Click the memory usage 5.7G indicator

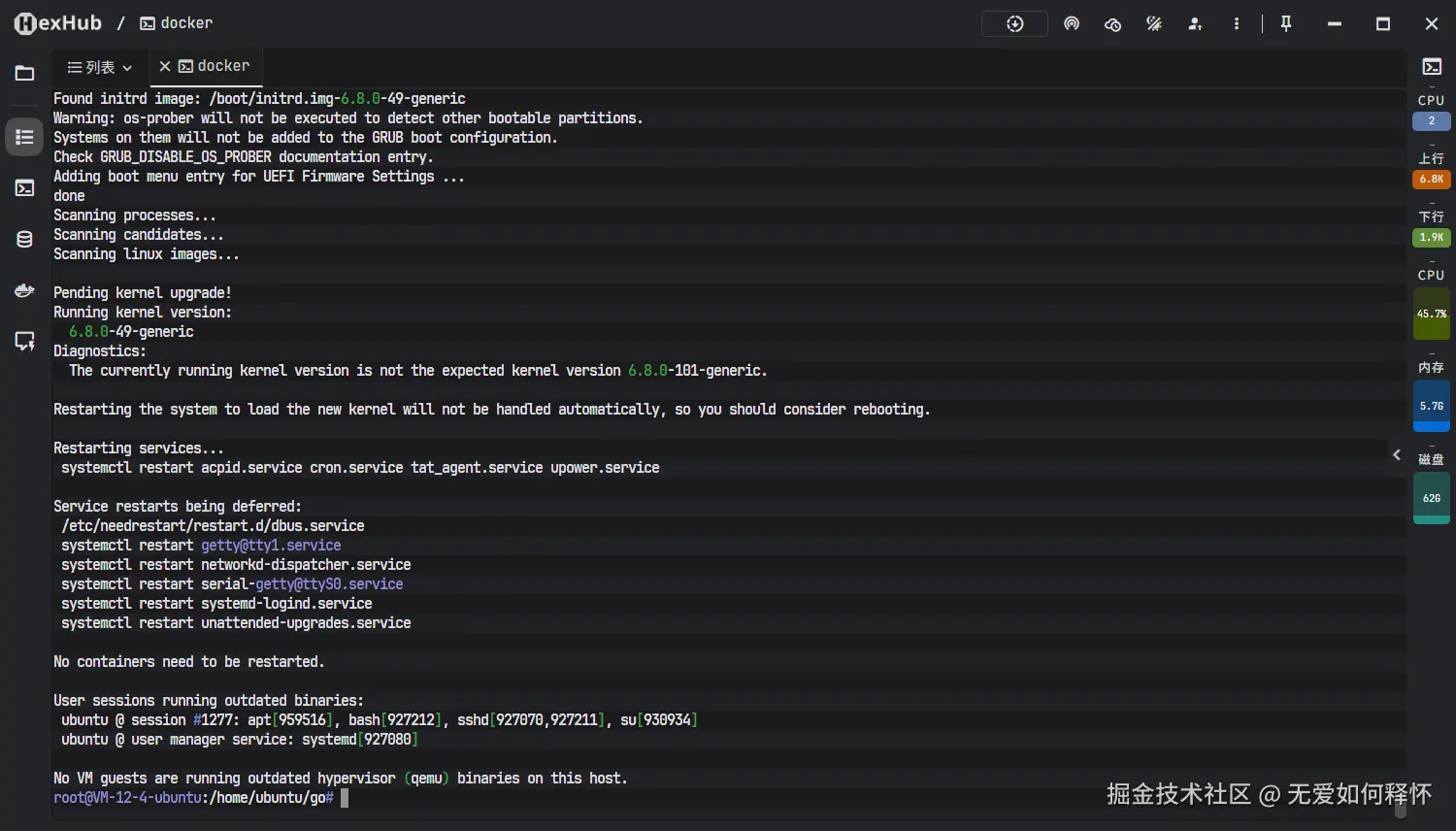coord(1431,406)
